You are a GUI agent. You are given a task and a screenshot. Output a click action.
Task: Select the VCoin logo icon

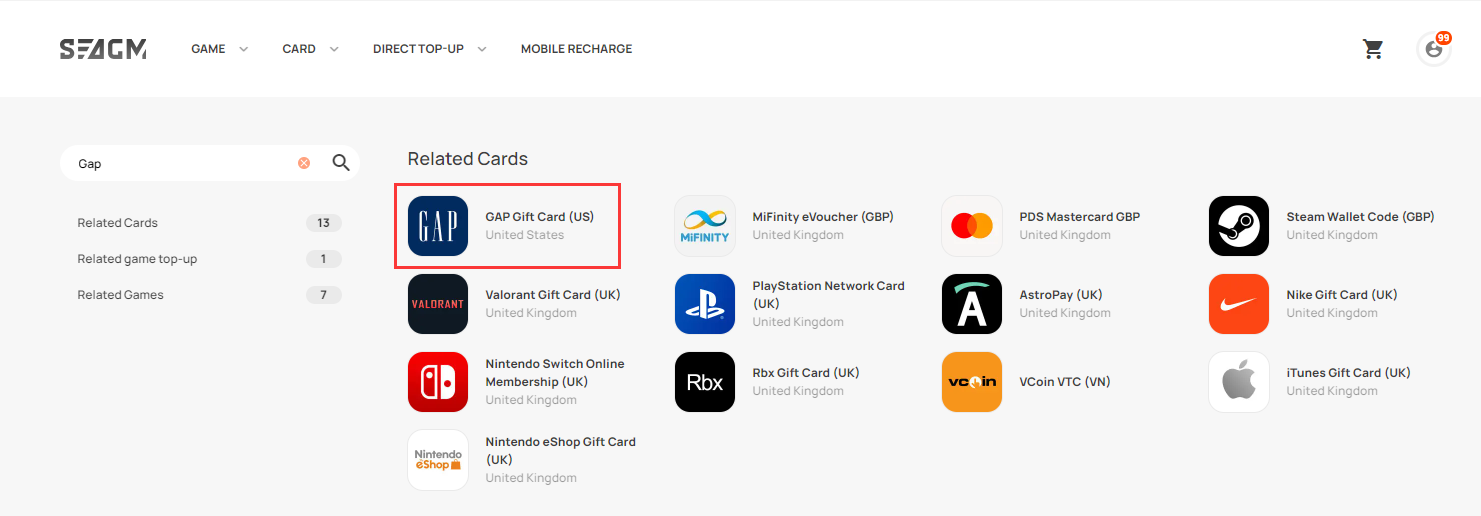972,382
